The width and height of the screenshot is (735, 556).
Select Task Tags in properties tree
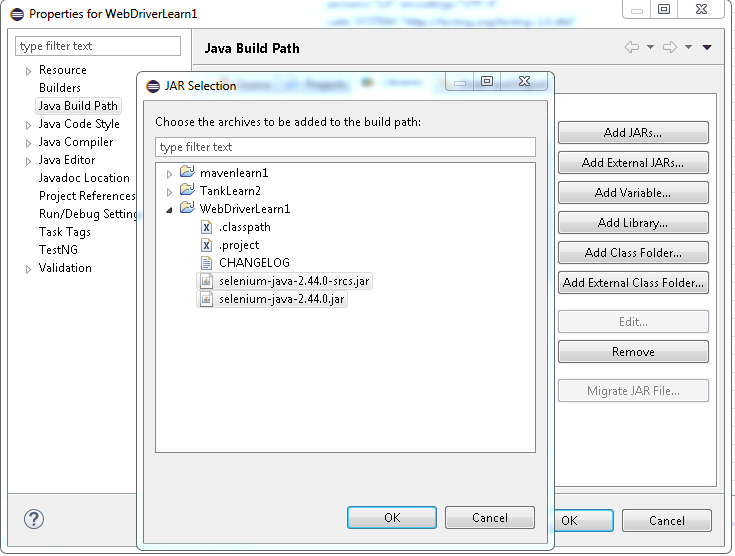click(65, 232)
